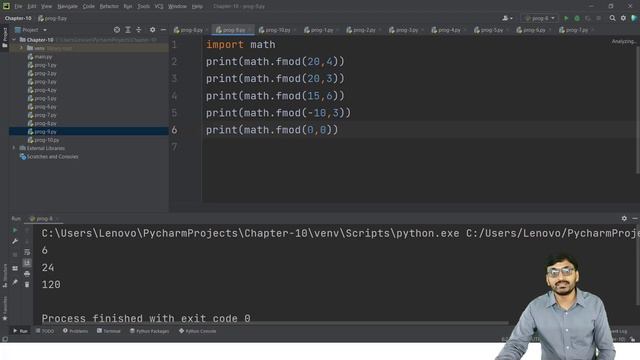Toggle soft-wrap in console output
The height and width of the screenshot is (360, 640).
coord(27,252)
